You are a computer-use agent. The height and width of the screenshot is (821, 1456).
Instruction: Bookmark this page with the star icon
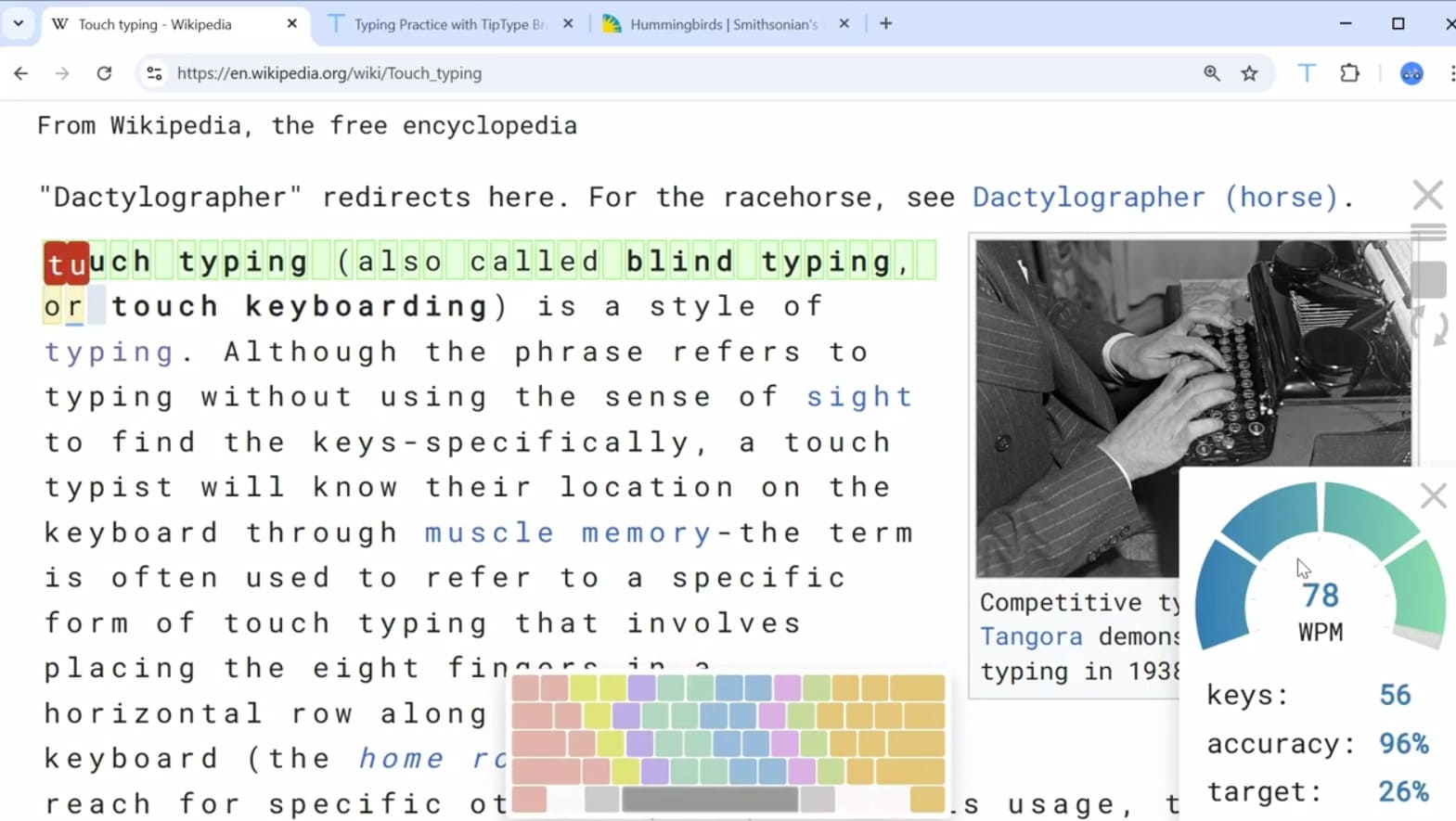click(1249, 73)
